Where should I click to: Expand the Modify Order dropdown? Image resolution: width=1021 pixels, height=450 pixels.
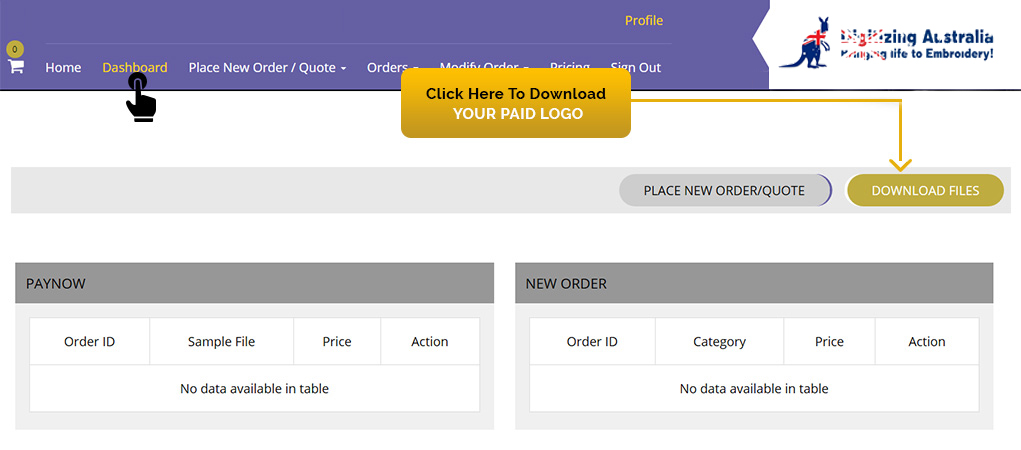point(484,67)
